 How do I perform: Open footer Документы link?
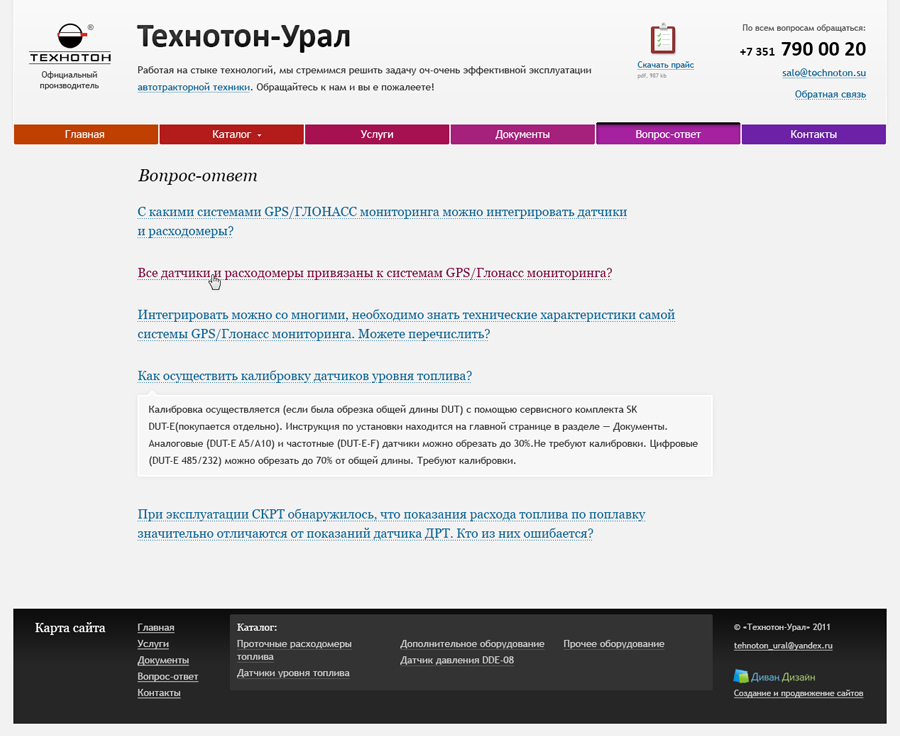click(163, 660)
